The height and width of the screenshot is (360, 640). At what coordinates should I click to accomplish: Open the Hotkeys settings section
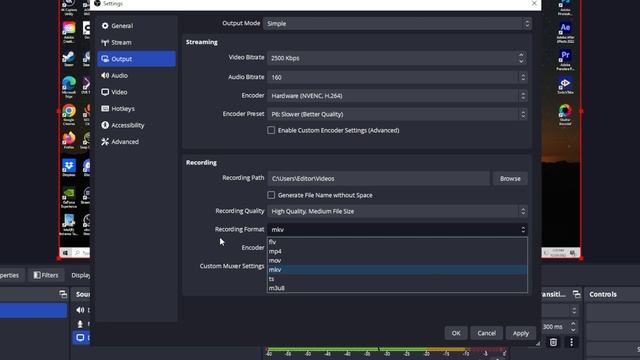[x=136, y=109]
